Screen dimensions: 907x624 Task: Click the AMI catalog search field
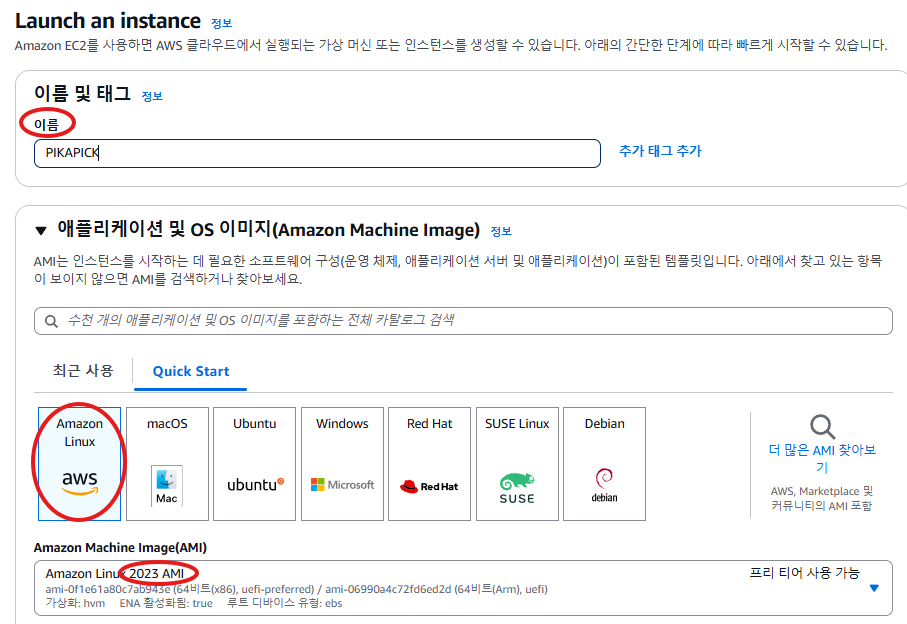click(x=463, y=321)
